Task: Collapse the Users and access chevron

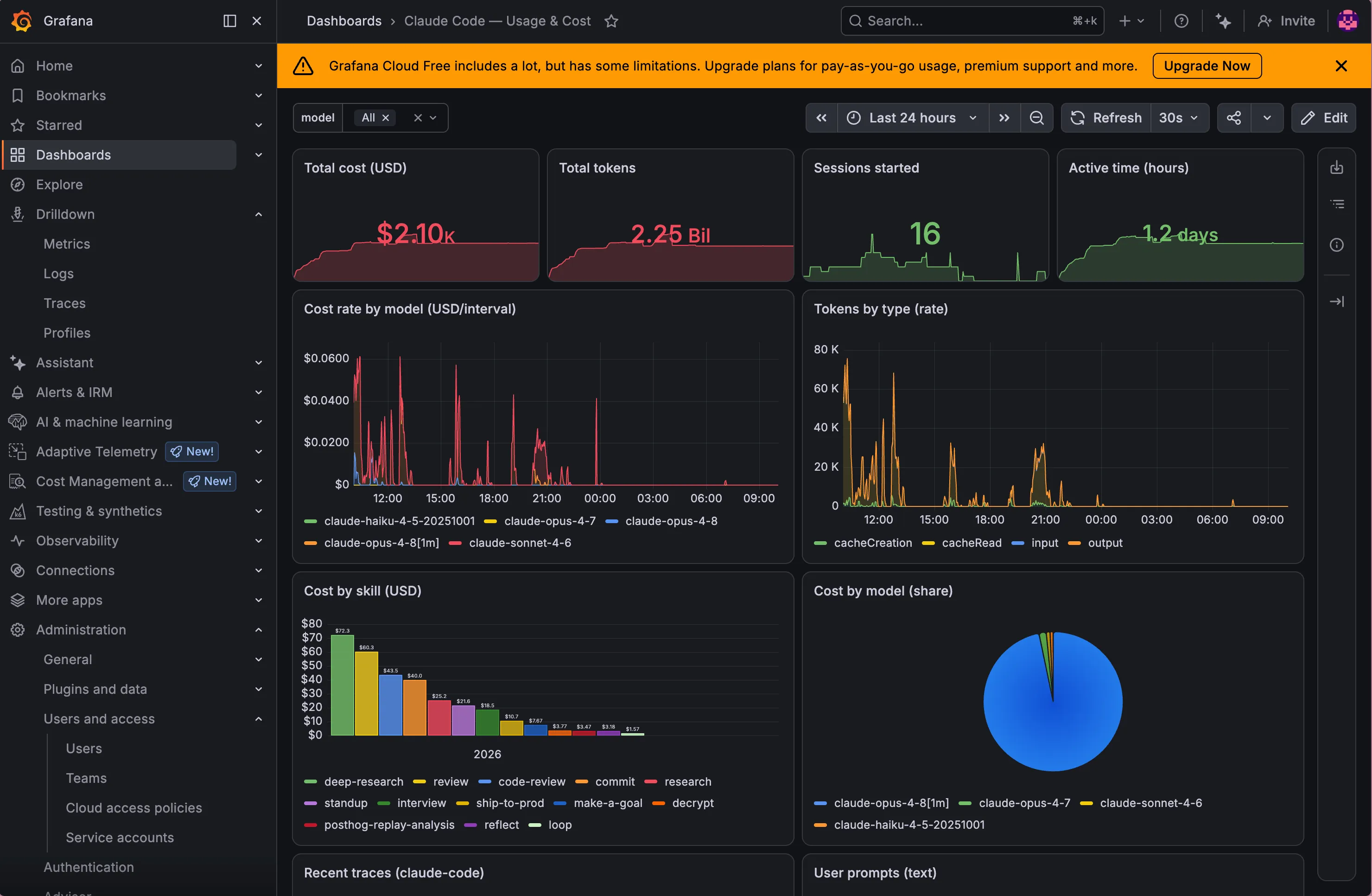Action: pos(258,719)
